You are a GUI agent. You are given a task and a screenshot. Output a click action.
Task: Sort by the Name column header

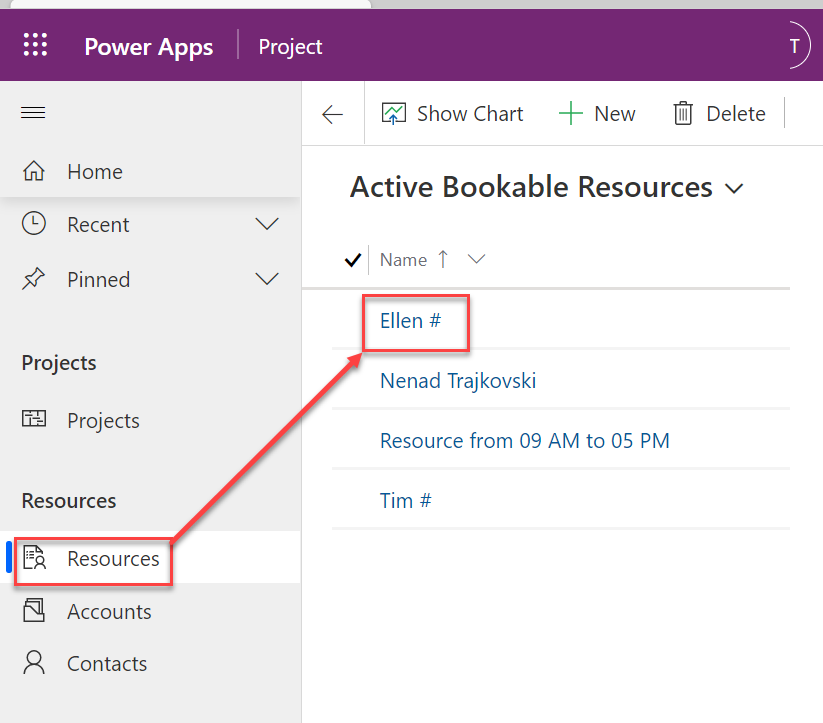point(403,260)
